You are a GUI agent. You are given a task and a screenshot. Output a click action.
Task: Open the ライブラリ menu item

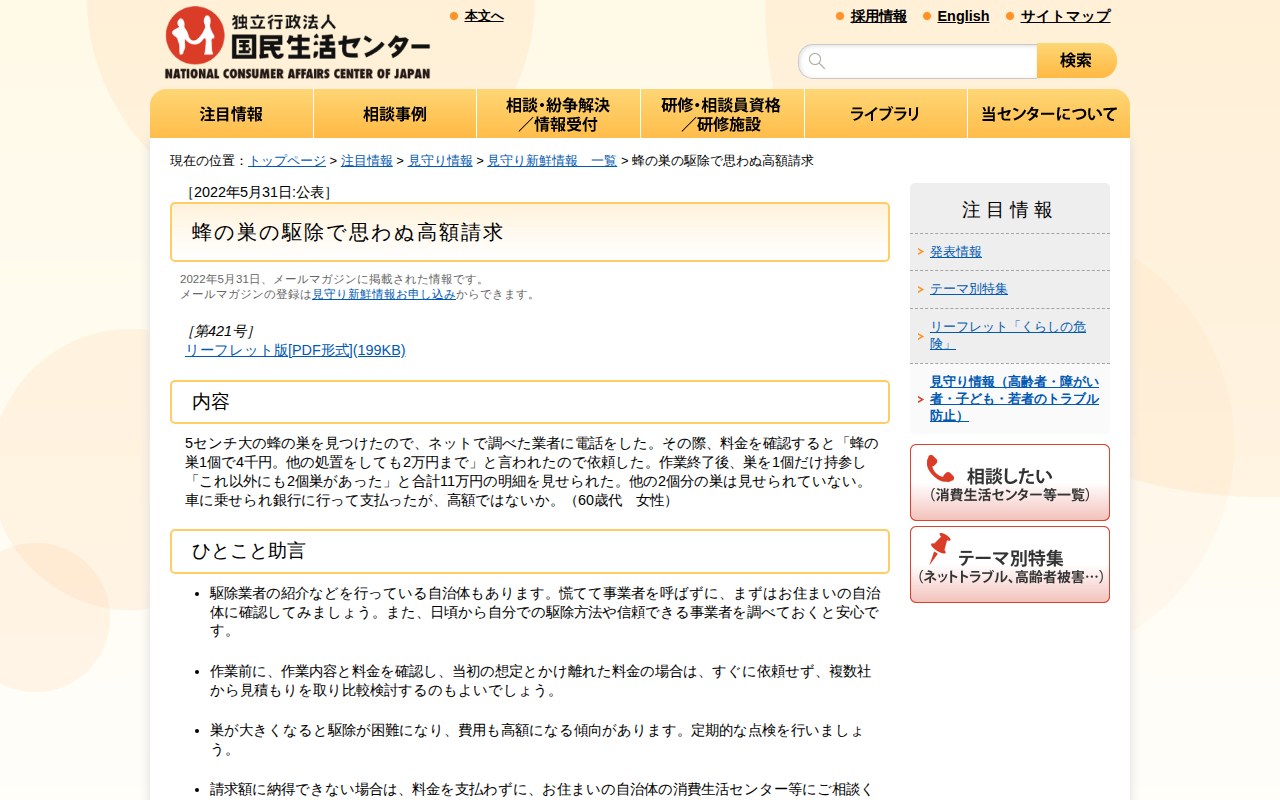[885, 113]
